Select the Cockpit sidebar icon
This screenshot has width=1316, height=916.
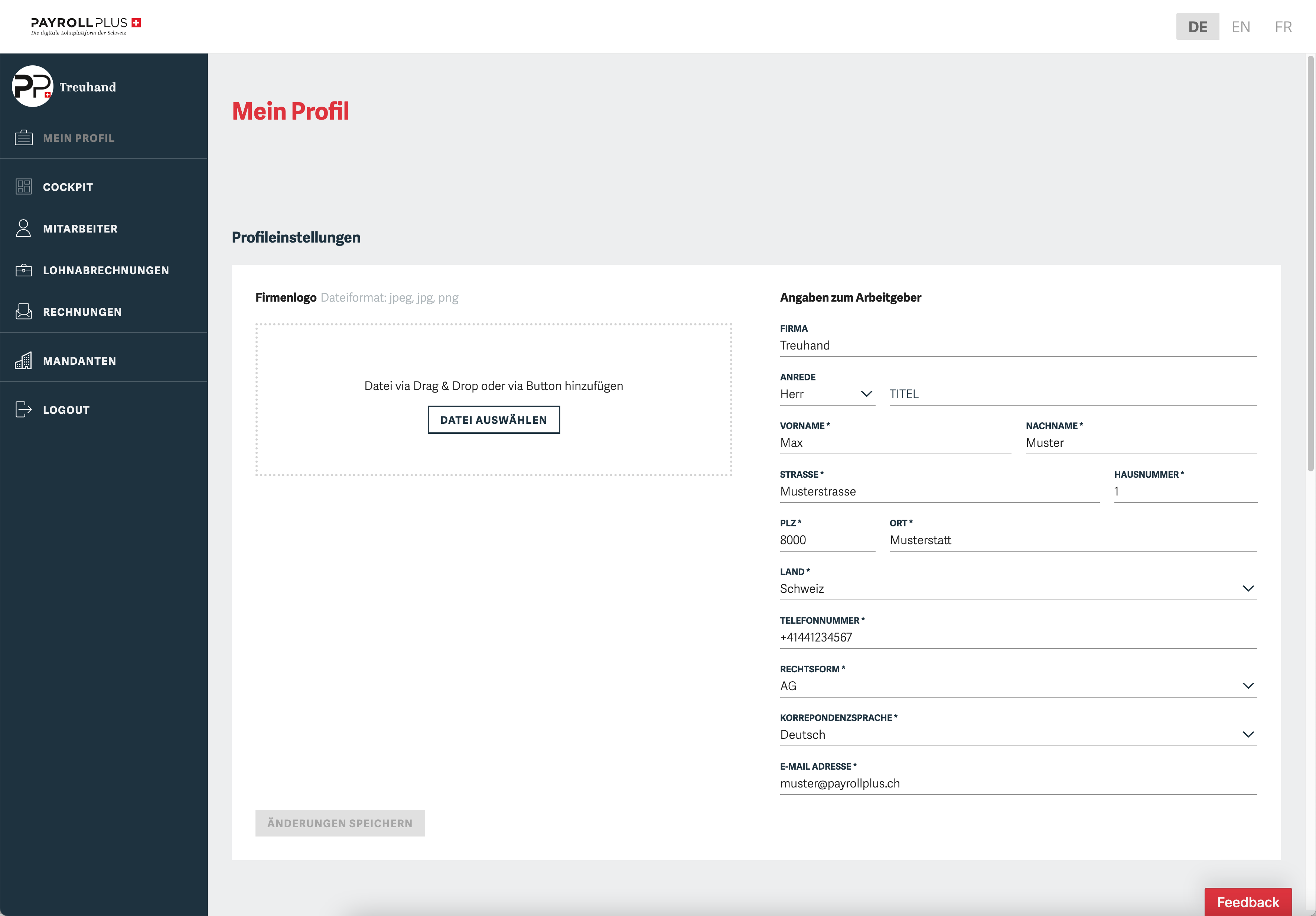(23, 186)
